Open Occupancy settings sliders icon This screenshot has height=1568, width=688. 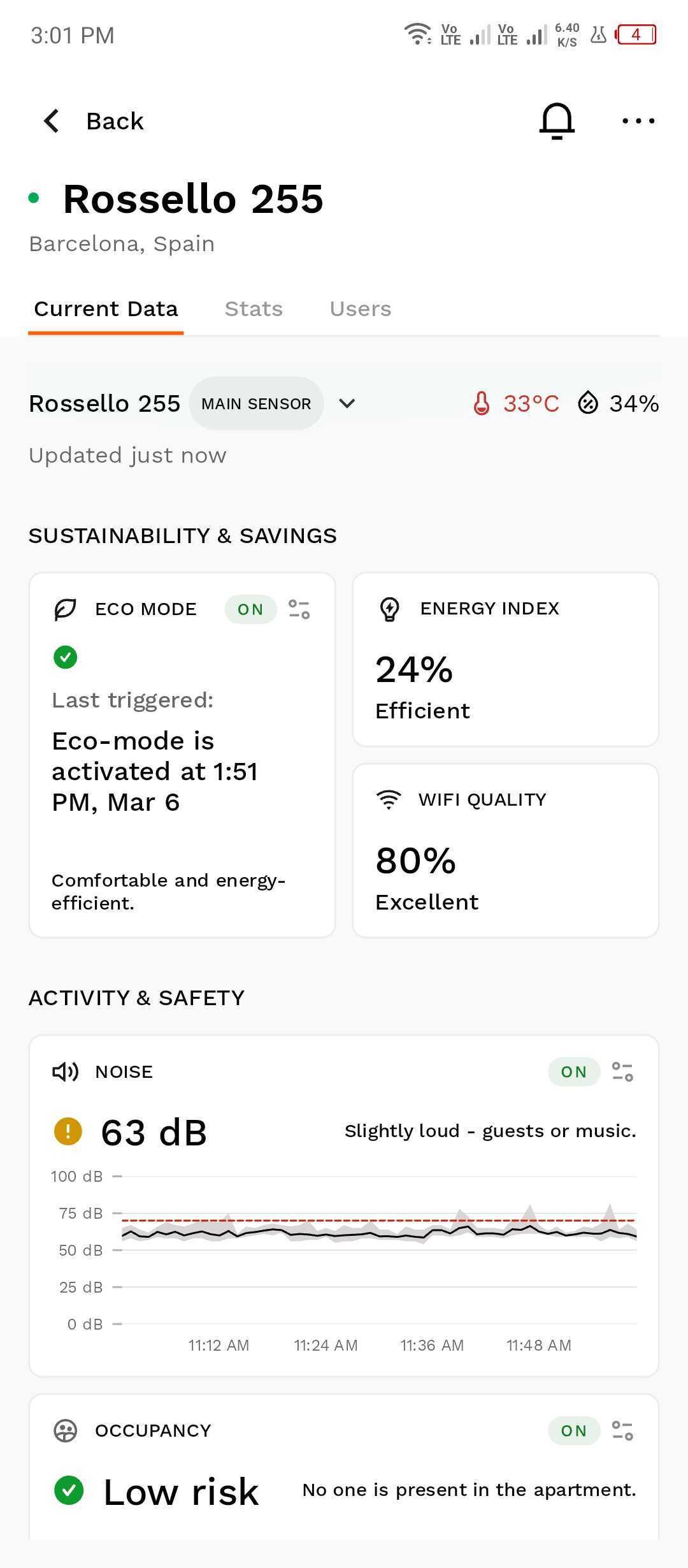coord(622,1430)
